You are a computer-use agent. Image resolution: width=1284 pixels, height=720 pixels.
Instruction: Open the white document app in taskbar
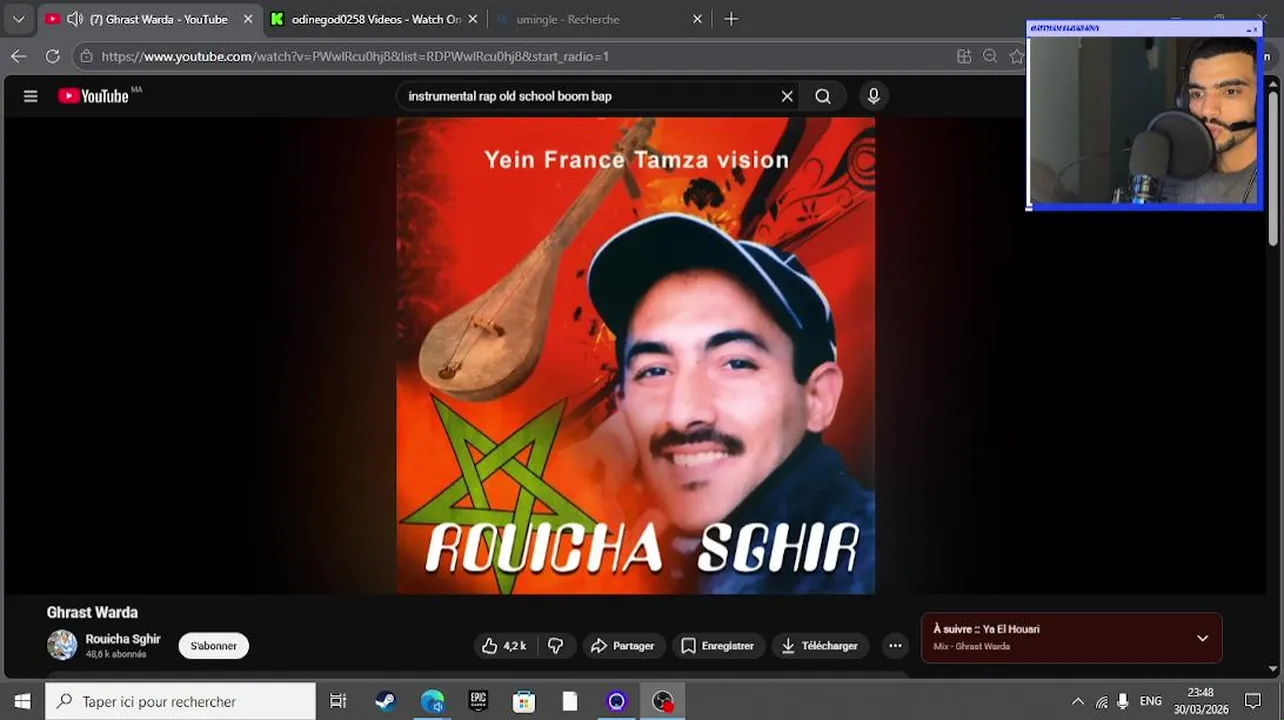point(570,701)
